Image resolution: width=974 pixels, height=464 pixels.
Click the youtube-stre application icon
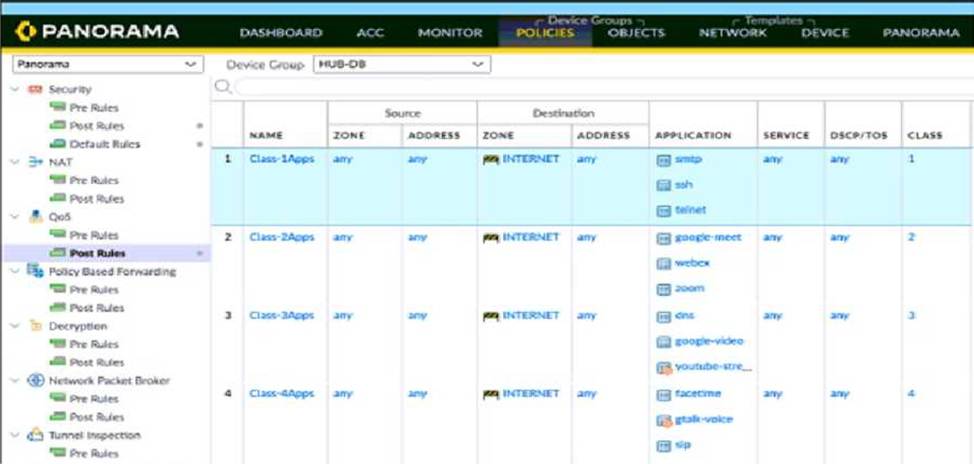664,368
